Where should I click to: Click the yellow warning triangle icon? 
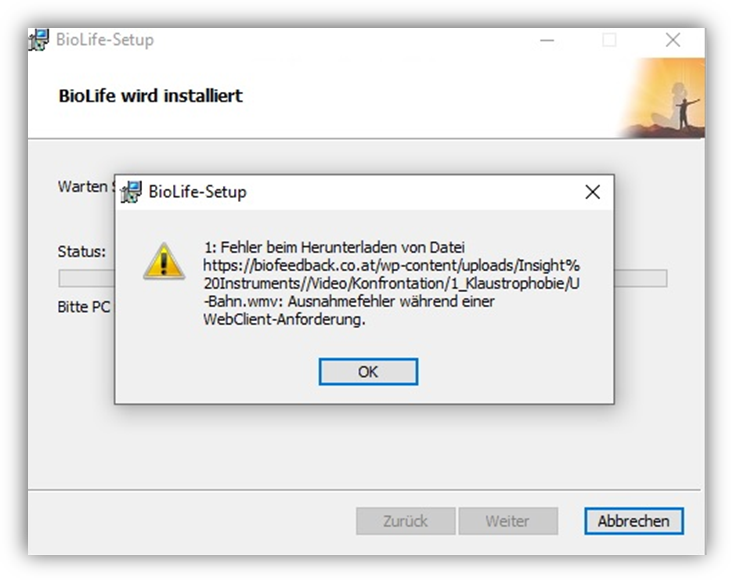point(164,262)
